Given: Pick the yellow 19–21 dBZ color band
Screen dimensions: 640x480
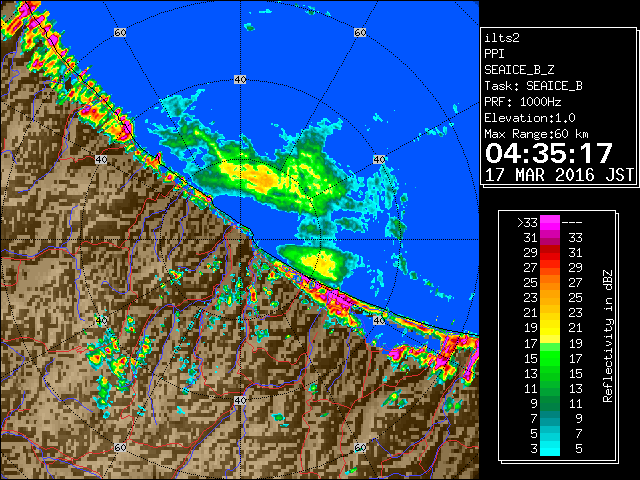Looking at the screenshot, I should coord(550,328).
